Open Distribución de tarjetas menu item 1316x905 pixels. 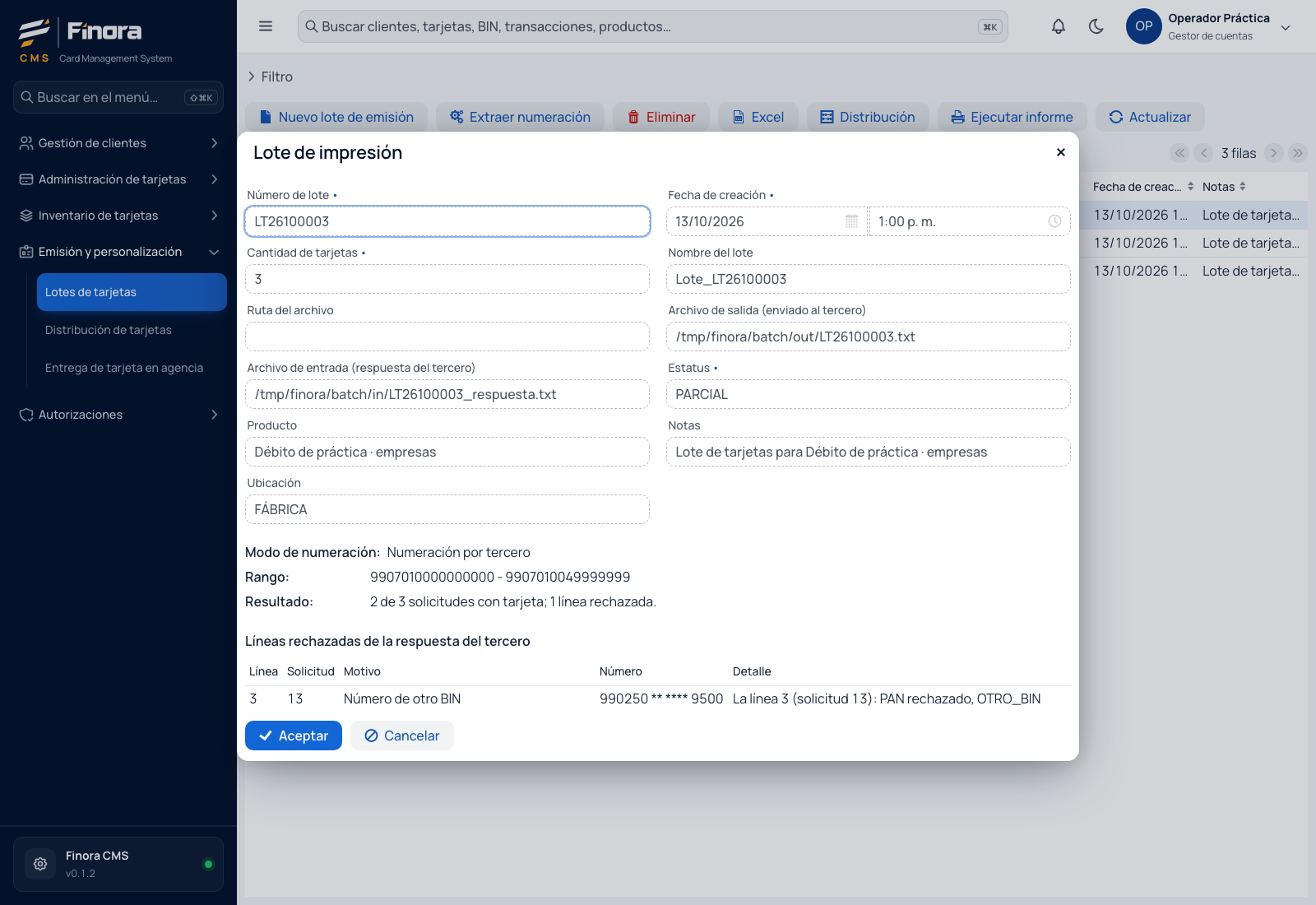point(132,330)
